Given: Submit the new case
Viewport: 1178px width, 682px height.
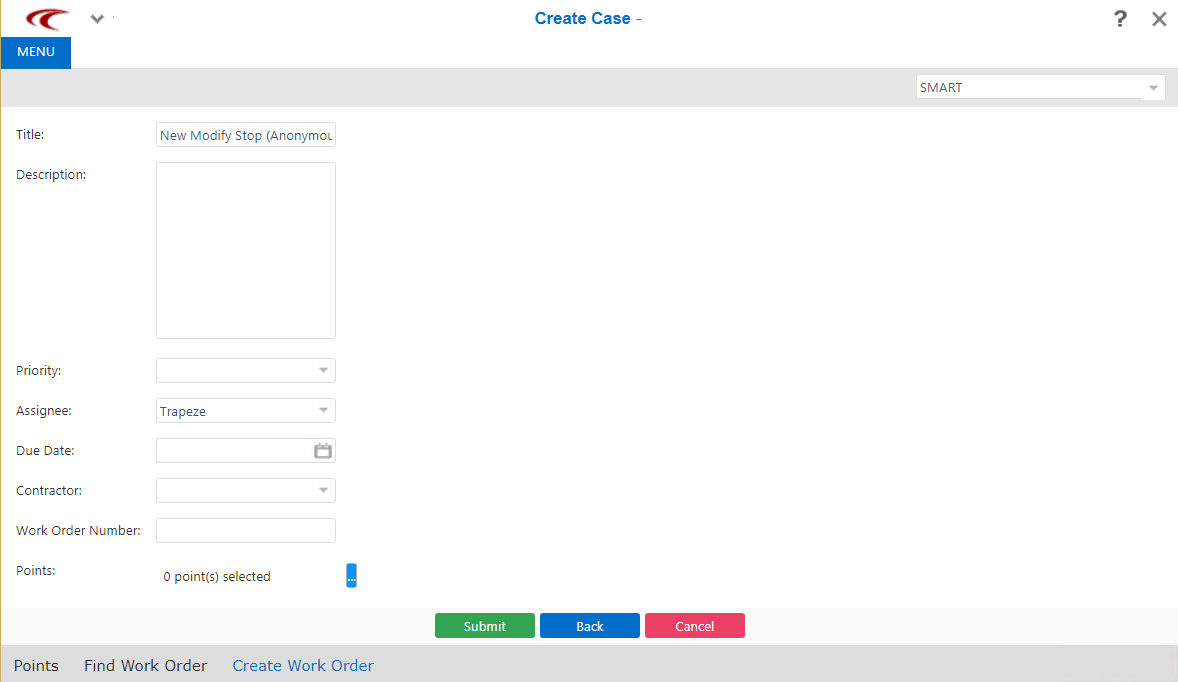Looking at the screenshot, I should pos(485,625).
